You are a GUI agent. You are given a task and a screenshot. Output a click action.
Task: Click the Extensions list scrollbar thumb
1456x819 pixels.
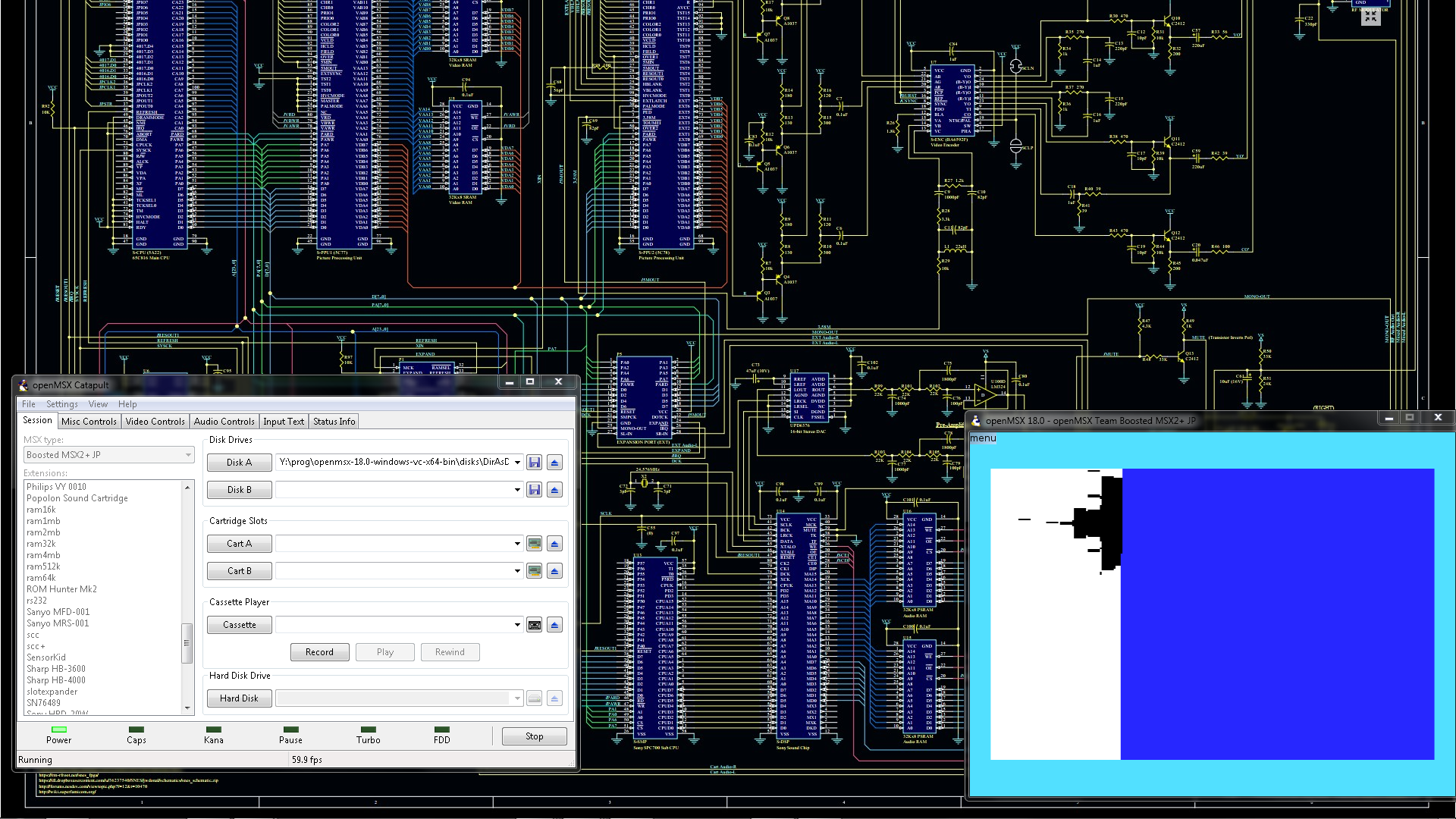[187, 643]
